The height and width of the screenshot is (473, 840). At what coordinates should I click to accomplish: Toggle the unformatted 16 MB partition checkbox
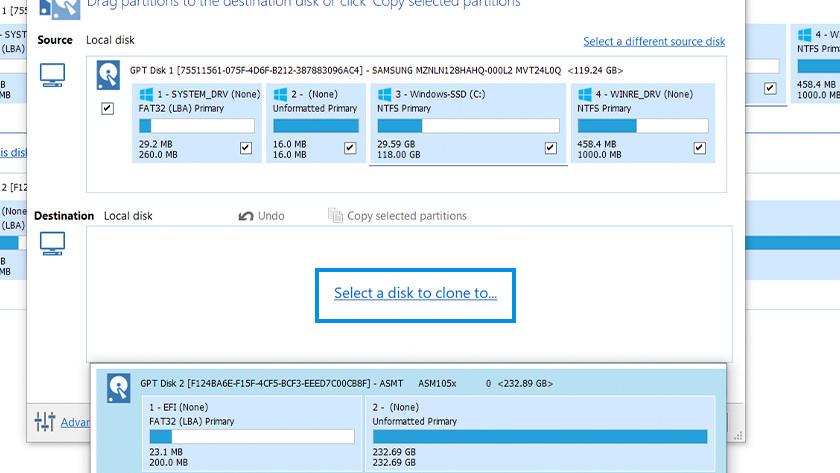(350, 148)
